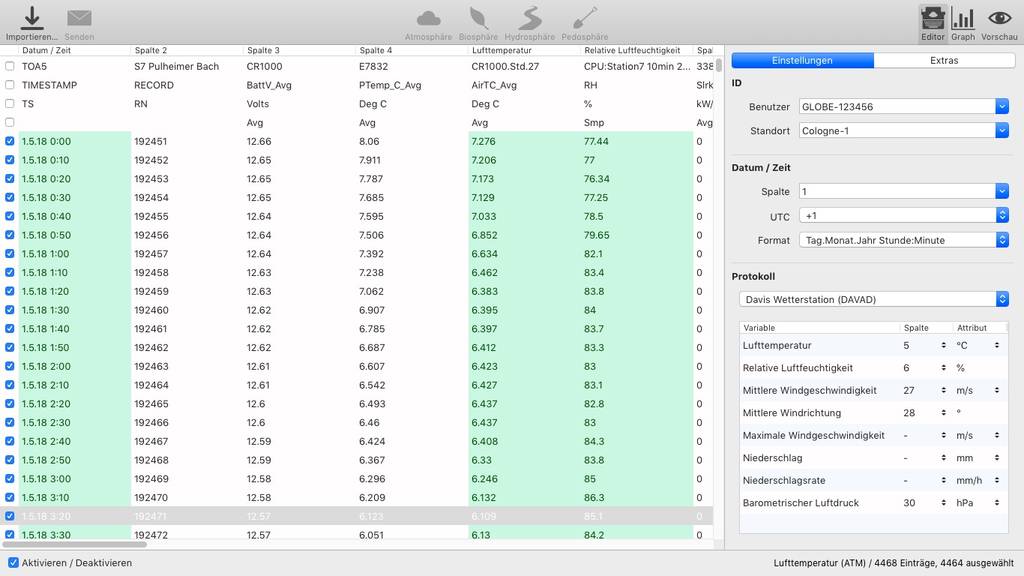The width and height of the screenshot is (1024, 576).
Task: Select the Hydrosphäre river icon
Action: (530, 18)
